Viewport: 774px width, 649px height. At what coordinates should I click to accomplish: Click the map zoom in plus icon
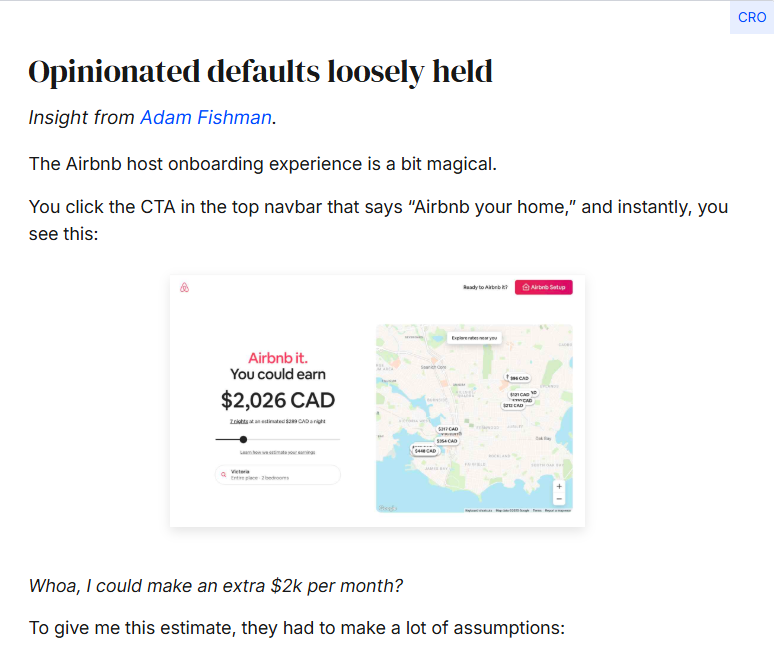559,487
